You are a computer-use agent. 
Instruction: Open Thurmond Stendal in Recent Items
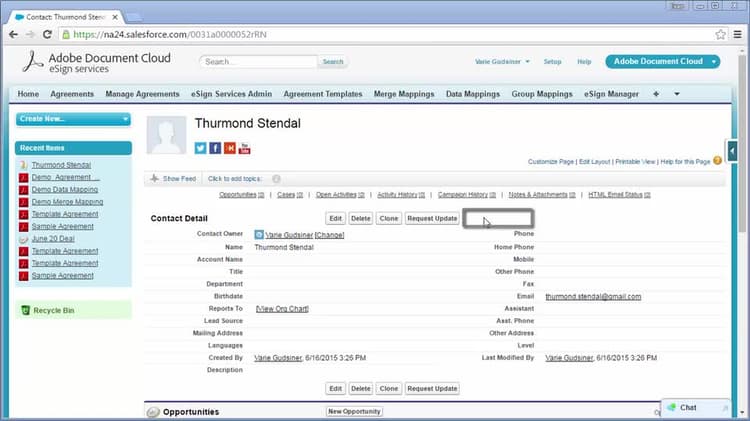tap(61, 165)
